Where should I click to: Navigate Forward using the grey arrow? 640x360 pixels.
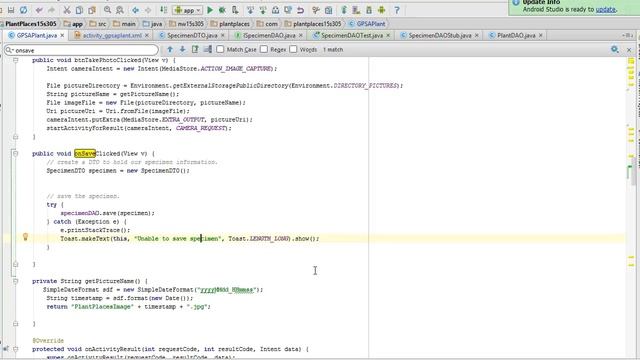coord(148,10)
